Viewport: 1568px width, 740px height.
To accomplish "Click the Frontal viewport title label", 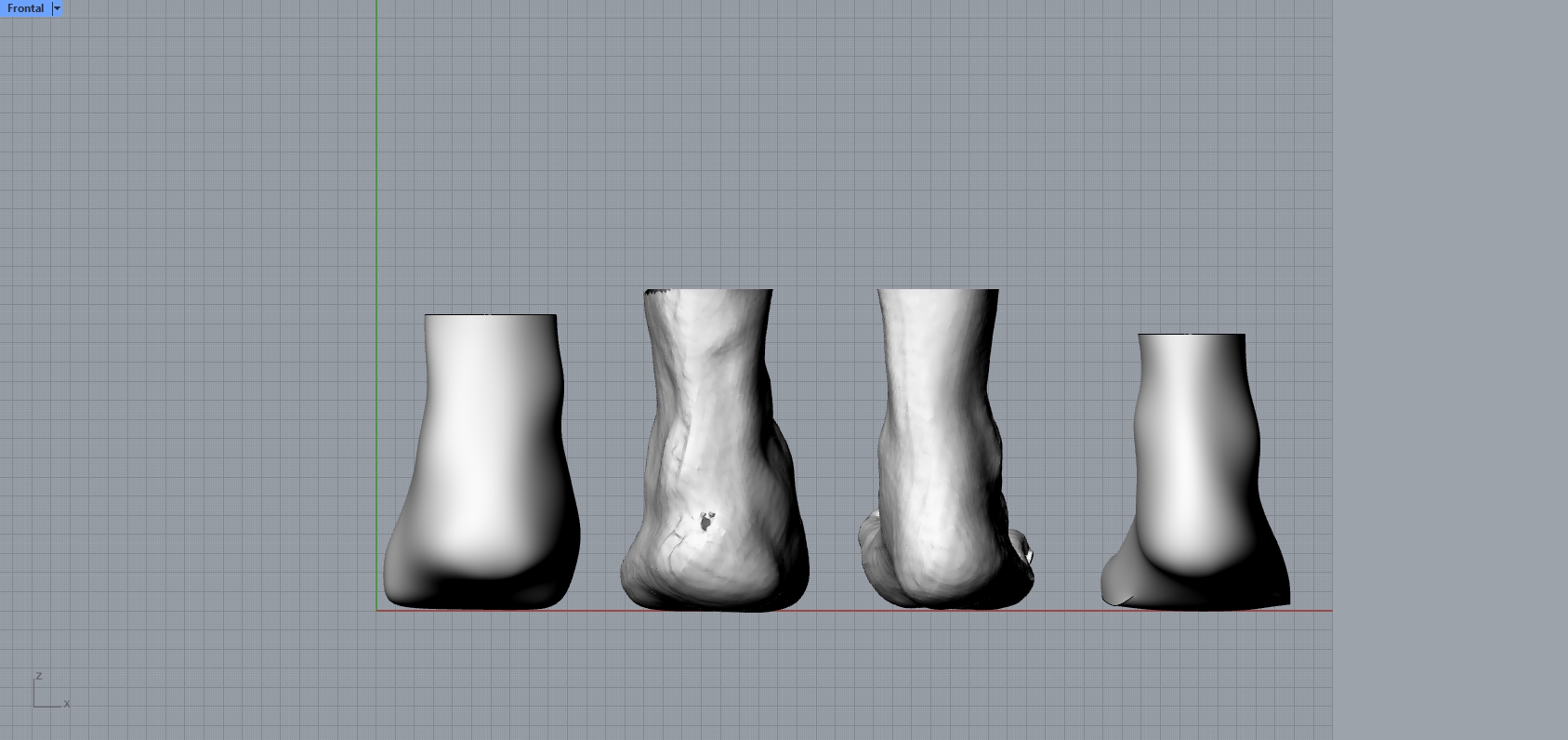I will pos(25,8).
